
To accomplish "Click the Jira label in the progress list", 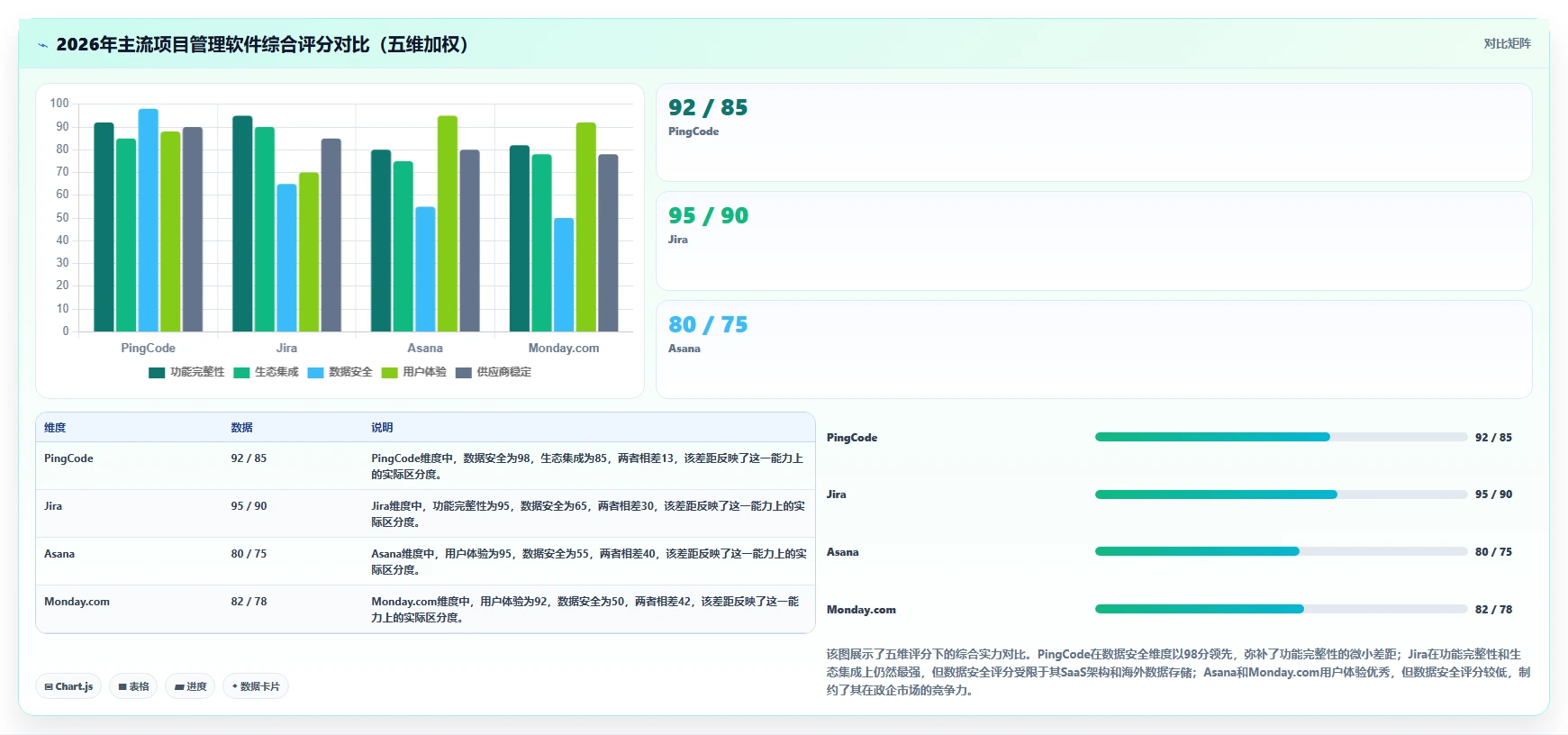I will 837,495.
